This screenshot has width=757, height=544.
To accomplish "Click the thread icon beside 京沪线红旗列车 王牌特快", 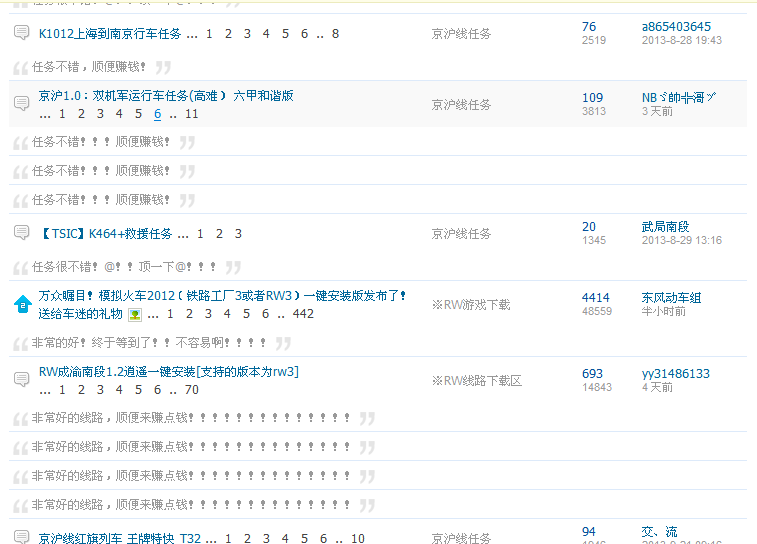I will click(21, 537).
